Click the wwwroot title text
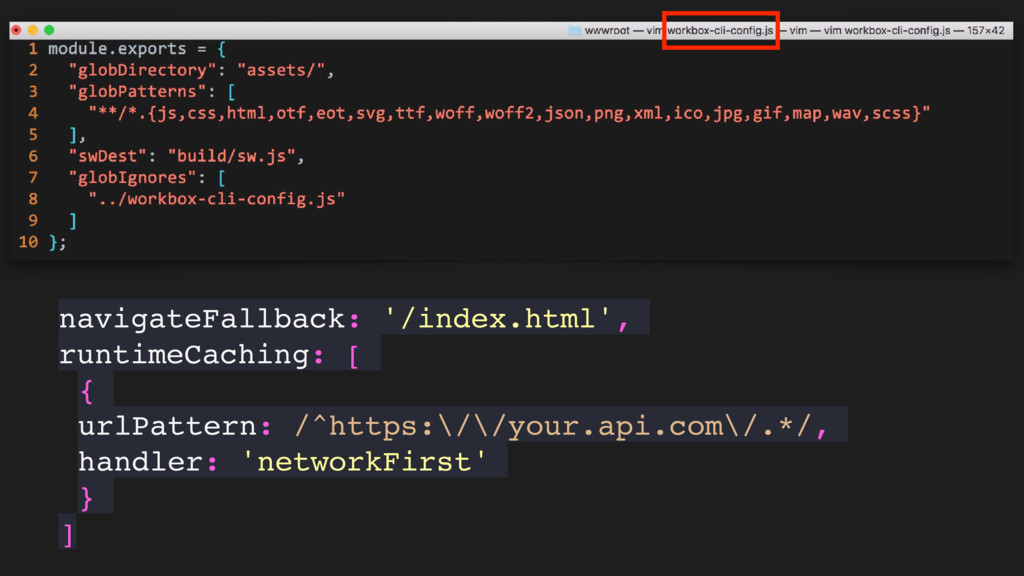1024x576 pixels. pos(607,30)
